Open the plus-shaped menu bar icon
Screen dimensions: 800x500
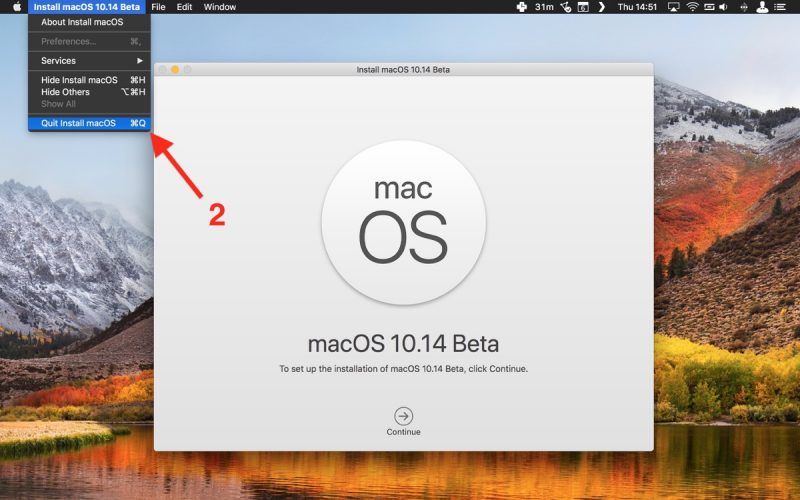pyautogui.click(x=521, y=7)
